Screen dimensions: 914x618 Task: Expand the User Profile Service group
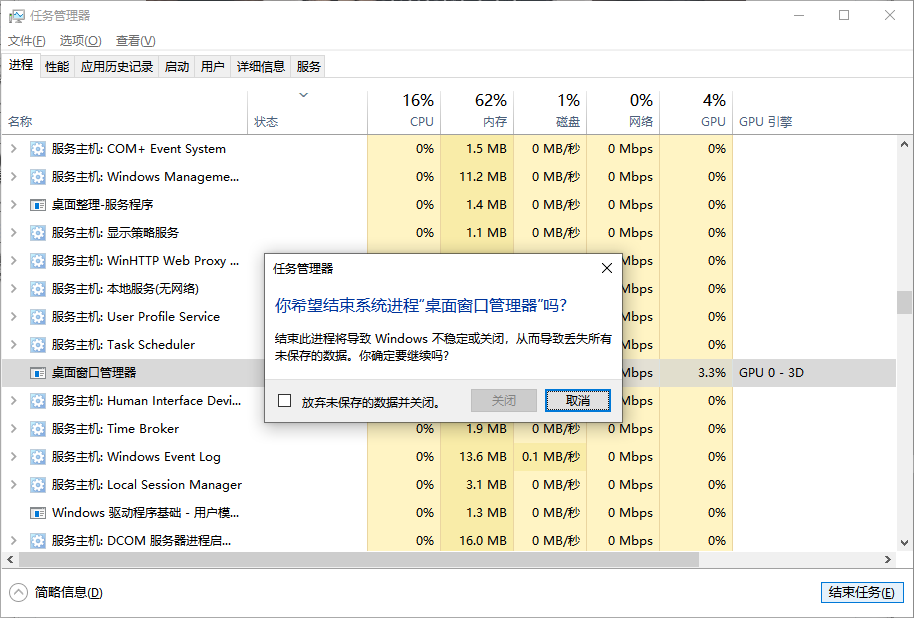(x=13, y=317)
